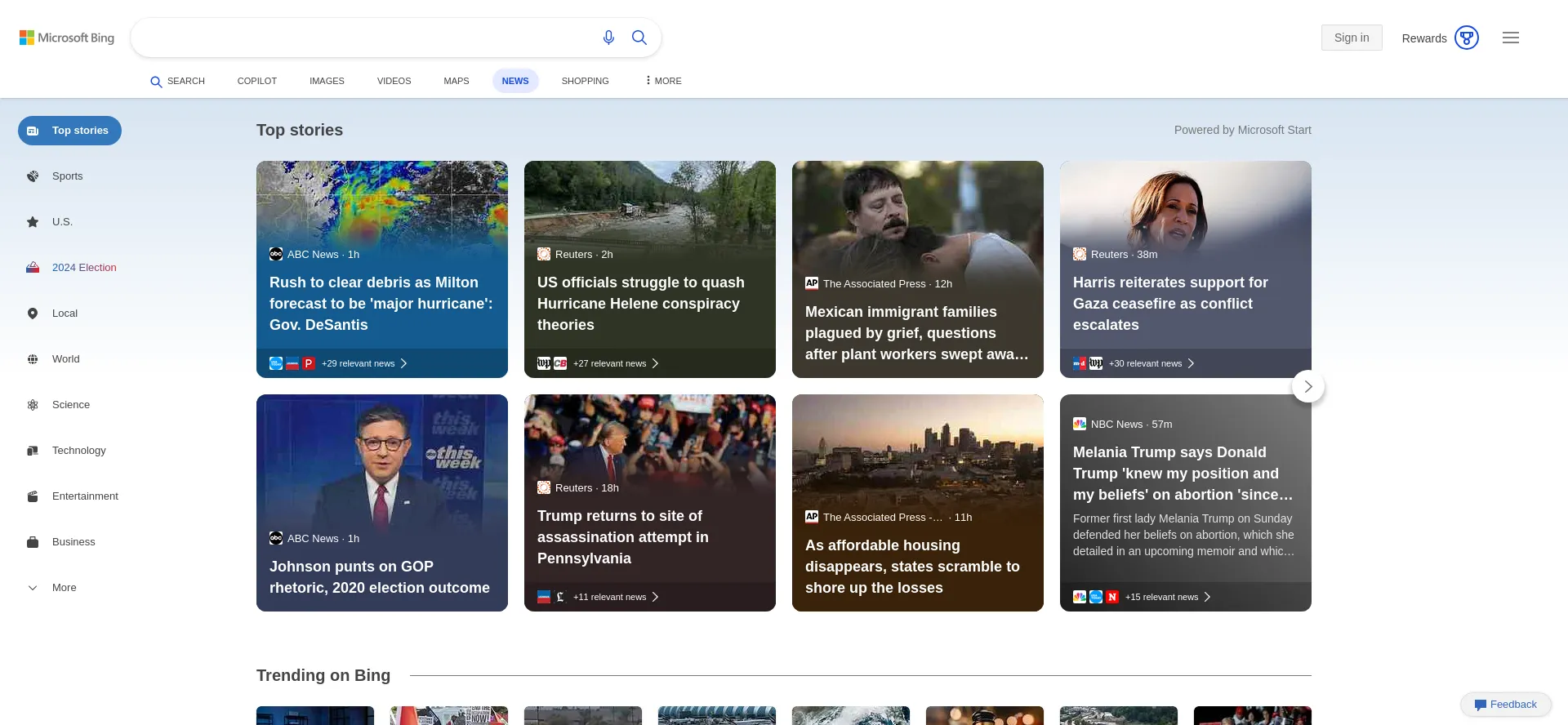Click NBC News logo on Melania story
The image size is (1568, 725).
coord(1080,424)
